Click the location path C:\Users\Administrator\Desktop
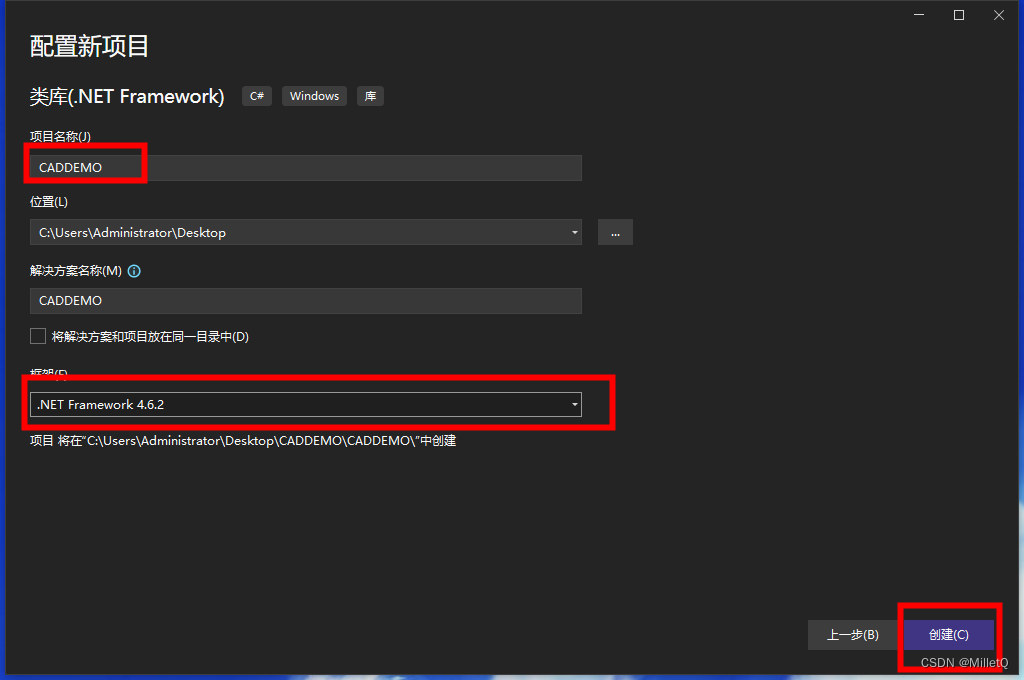Viewport: 1024px width, 680px height. 133,233
